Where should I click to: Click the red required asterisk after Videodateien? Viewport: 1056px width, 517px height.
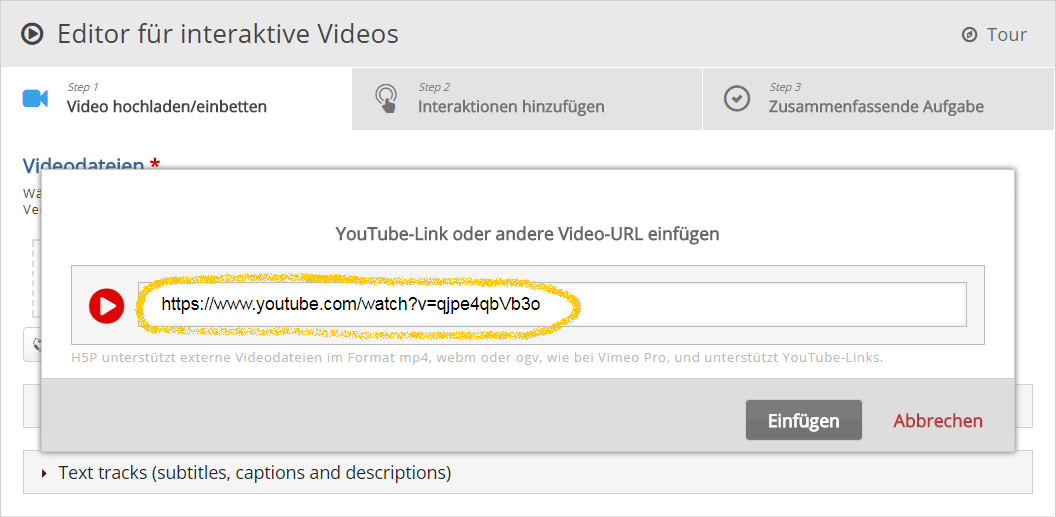point(155,164)
